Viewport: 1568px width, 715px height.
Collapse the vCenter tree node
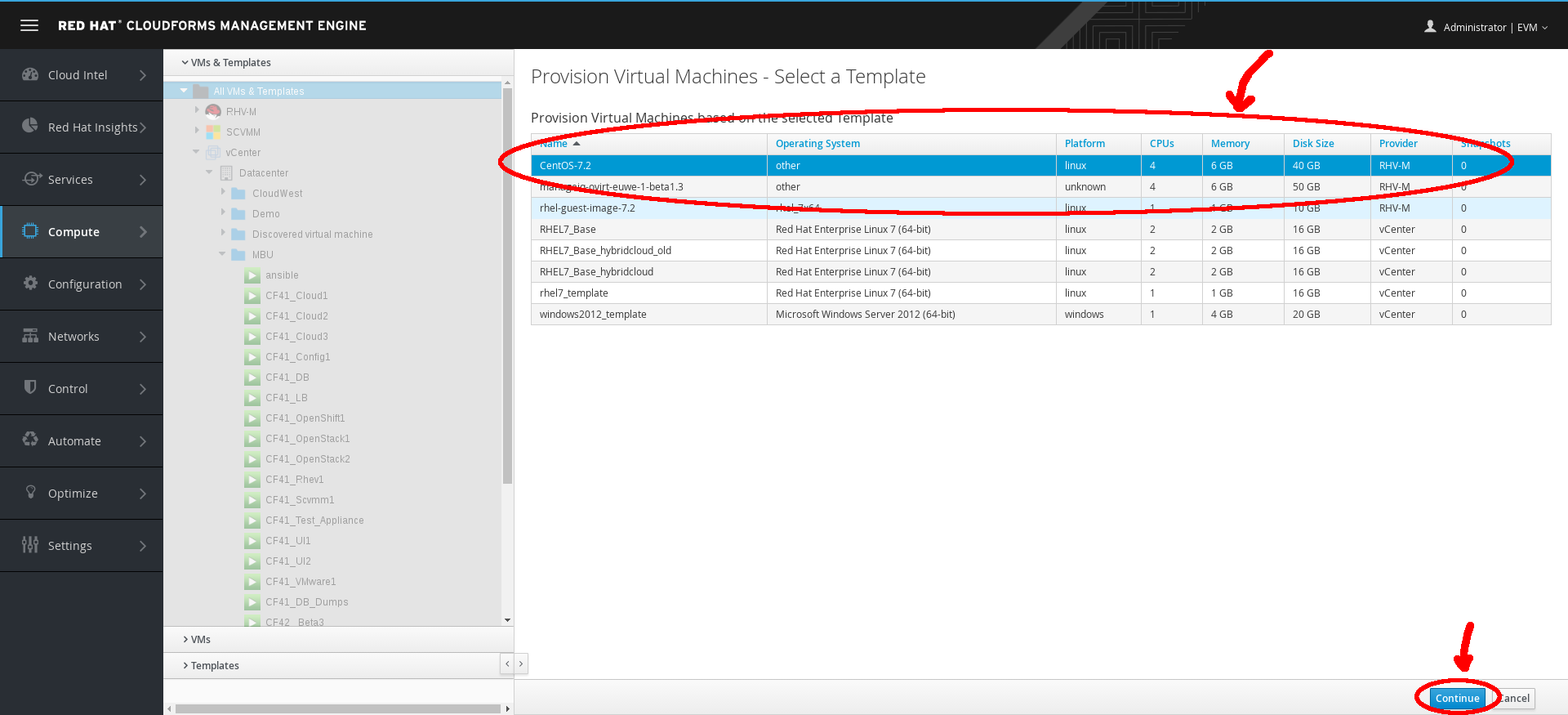[x=196, y=151]
